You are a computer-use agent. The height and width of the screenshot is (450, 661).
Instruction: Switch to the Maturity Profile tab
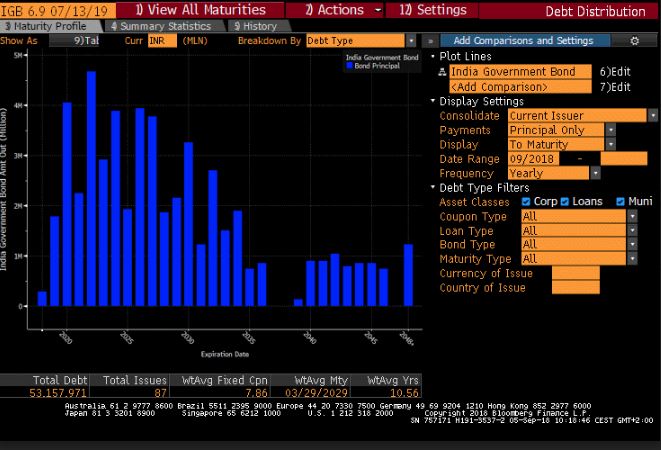(x=50, y=26)
